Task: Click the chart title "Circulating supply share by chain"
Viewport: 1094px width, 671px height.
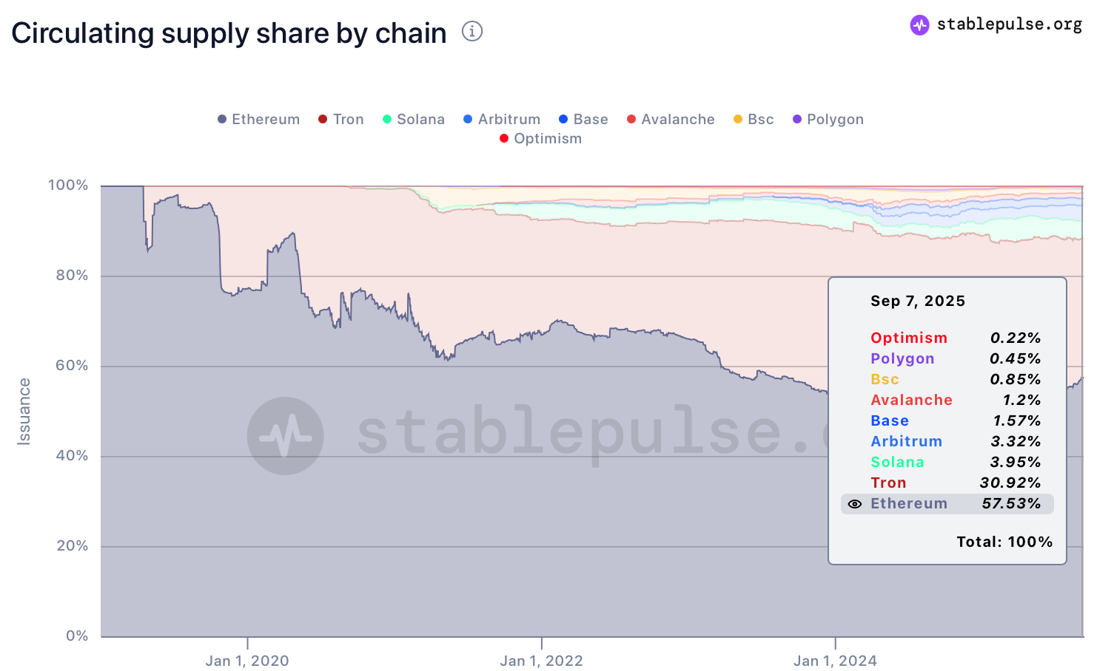Action: (229, 33)
